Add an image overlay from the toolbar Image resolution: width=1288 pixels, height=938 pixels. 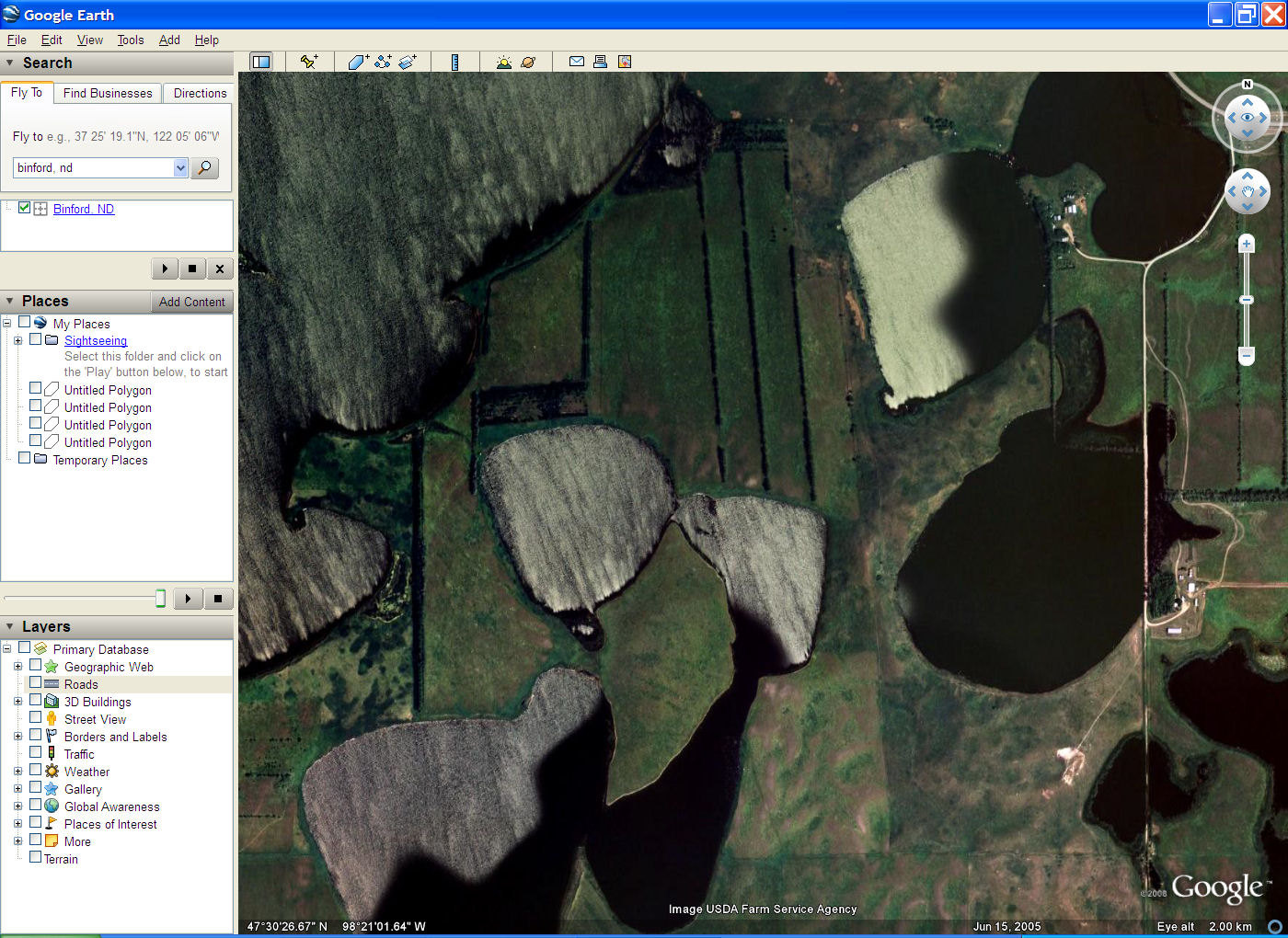[x=408, y=62]
